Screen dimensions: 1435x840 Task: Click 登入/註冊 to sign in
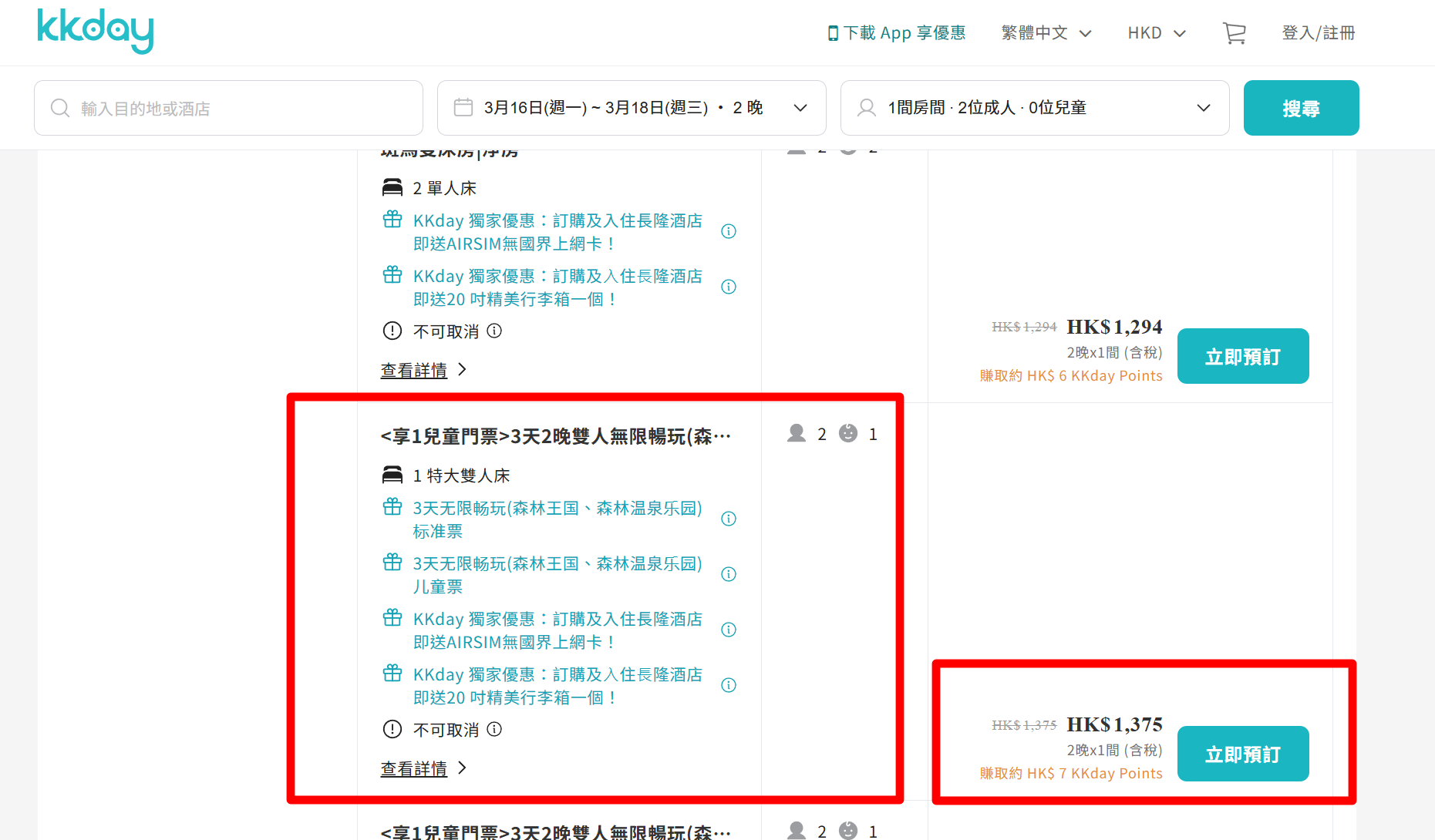1318,33
